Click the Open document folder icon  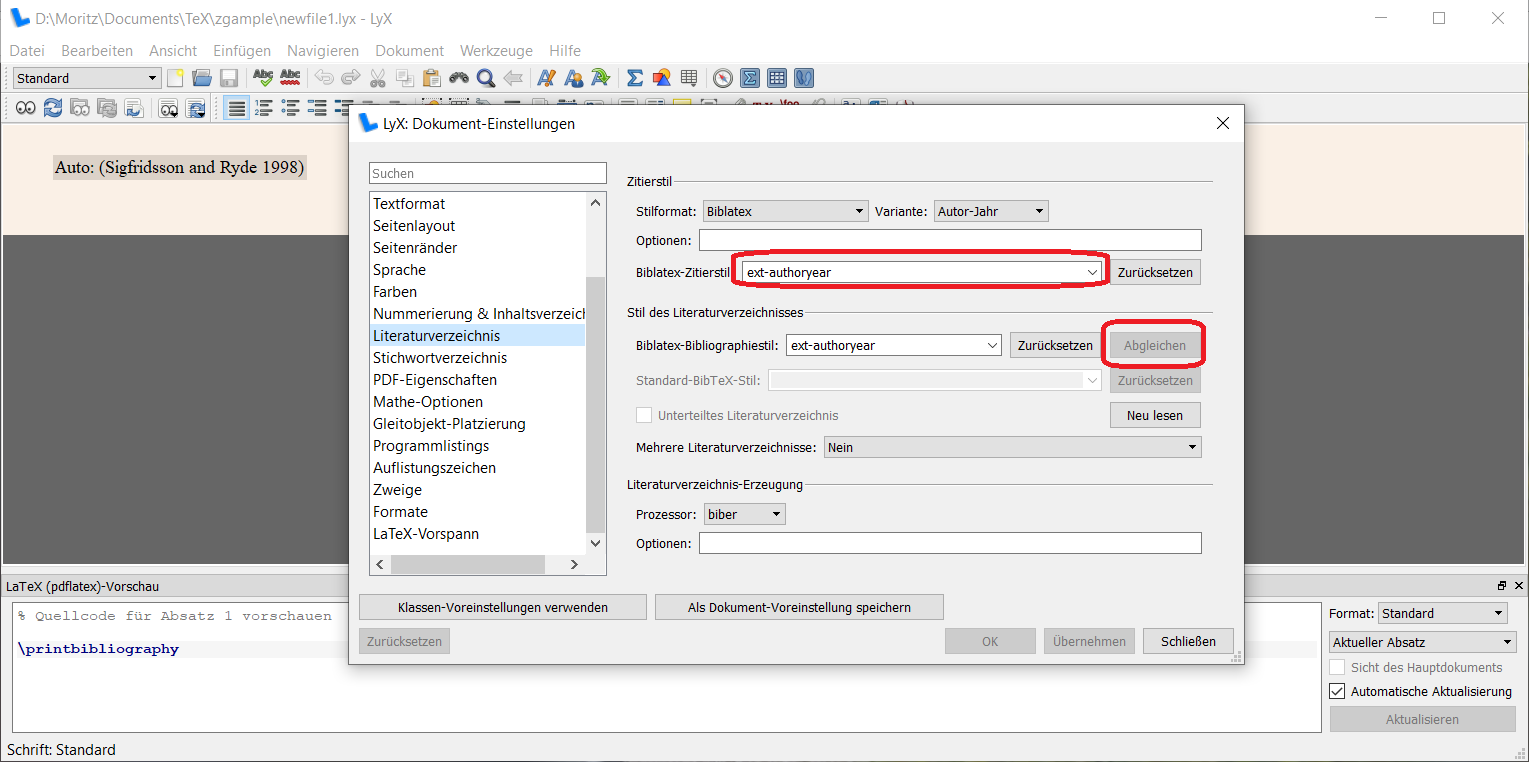(202, 78)
